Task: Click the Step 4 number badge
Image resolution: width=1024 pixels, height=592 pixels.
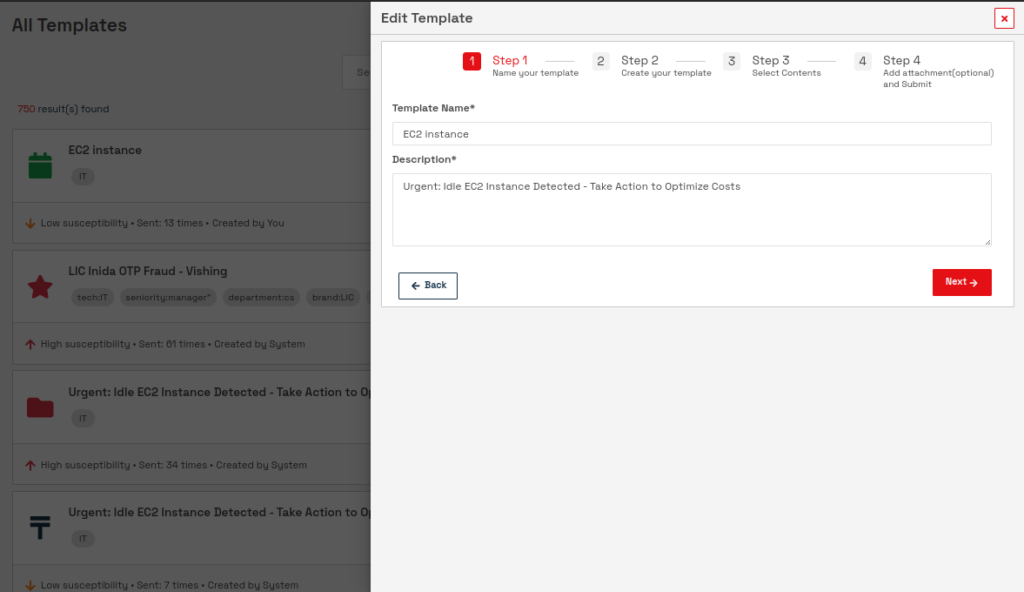Action: tap(863, 61)
